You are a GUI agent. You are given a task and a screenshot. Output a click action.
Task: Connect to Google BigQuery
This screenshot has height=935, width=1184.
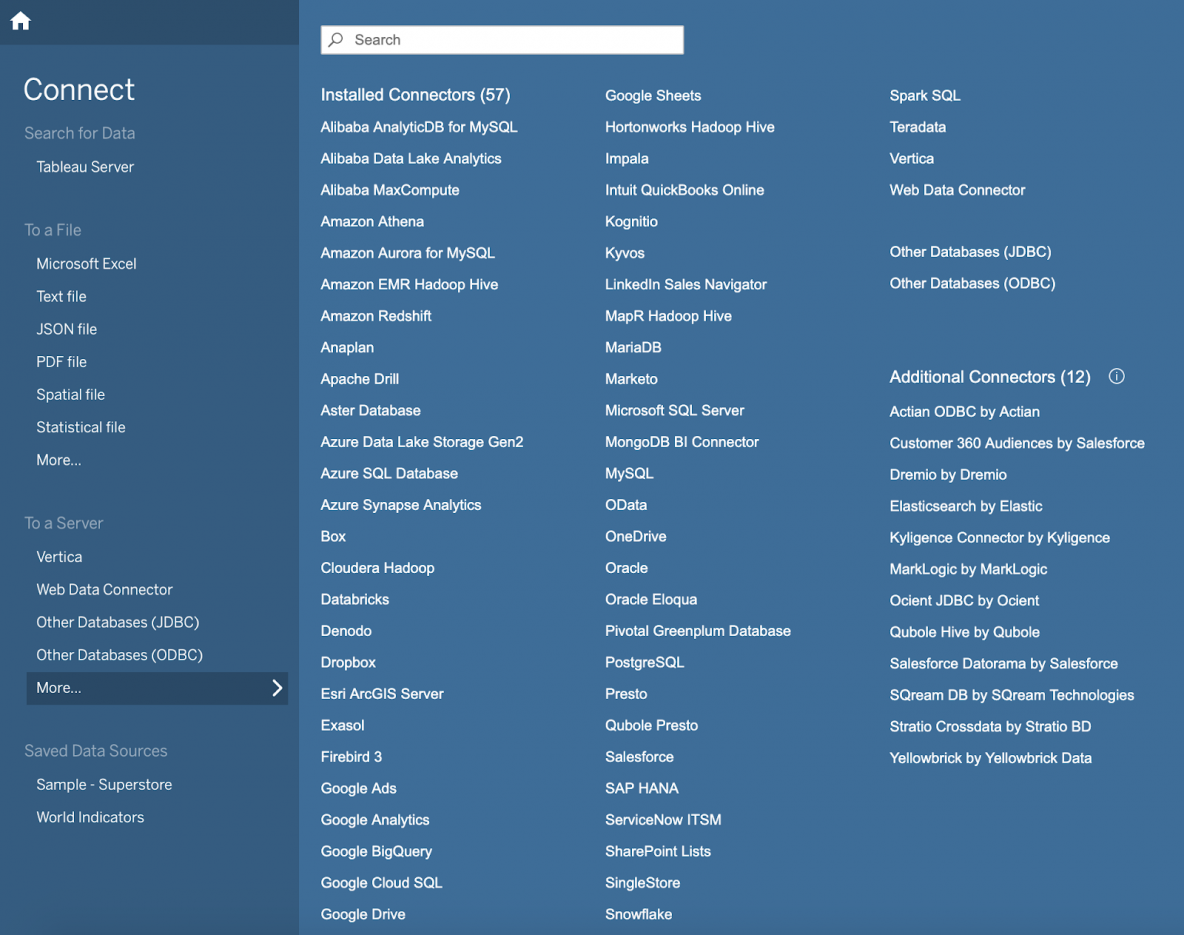376,851
